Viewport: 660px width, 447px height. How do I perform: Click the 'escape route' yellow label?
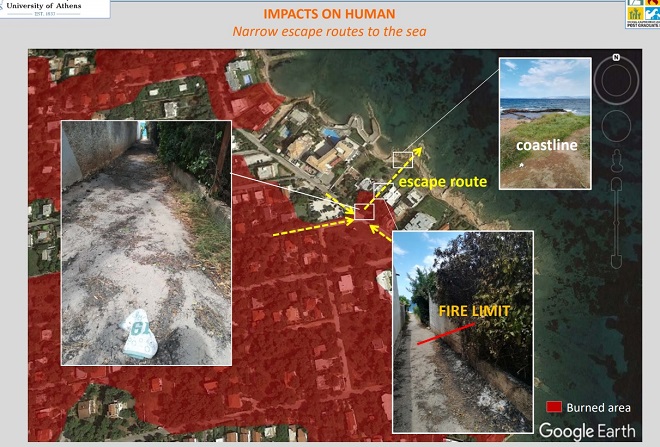[443, 182]
